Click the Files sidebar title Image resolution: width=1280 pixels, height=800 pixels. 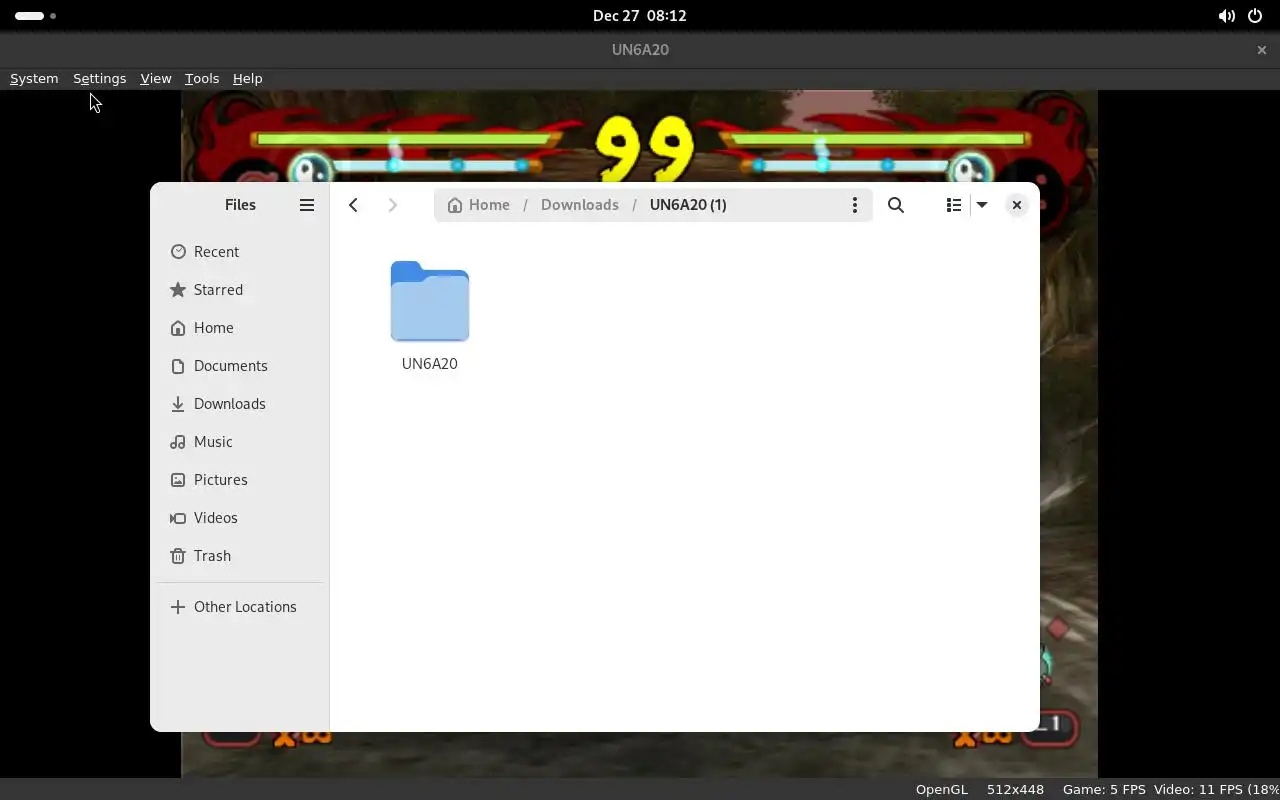(x=240, y=205)
